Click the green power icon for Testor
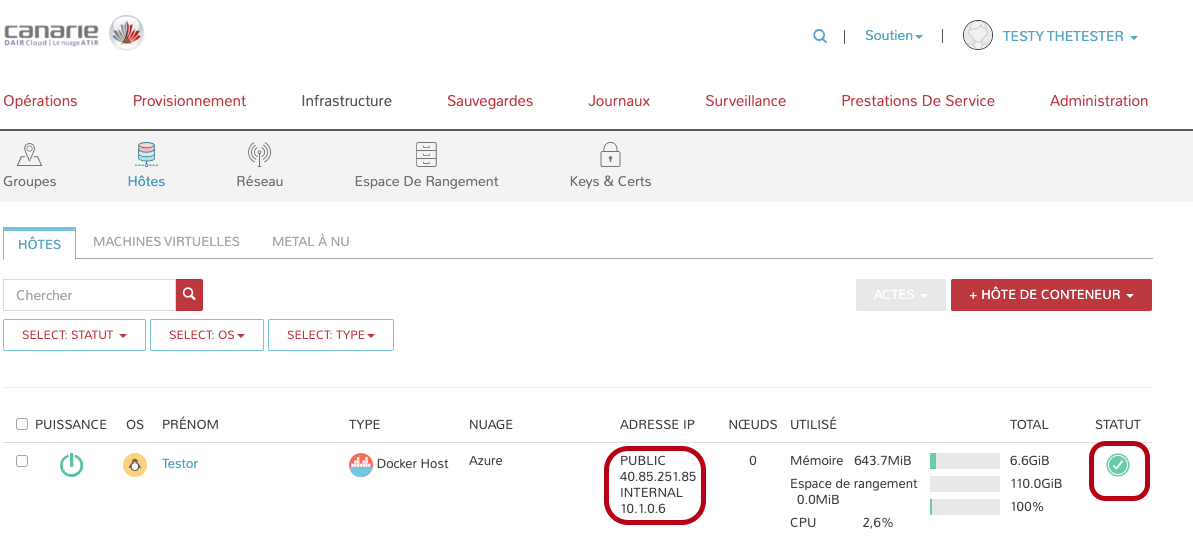The height and width of the screenshot is (538, 1193). point(71,465)
